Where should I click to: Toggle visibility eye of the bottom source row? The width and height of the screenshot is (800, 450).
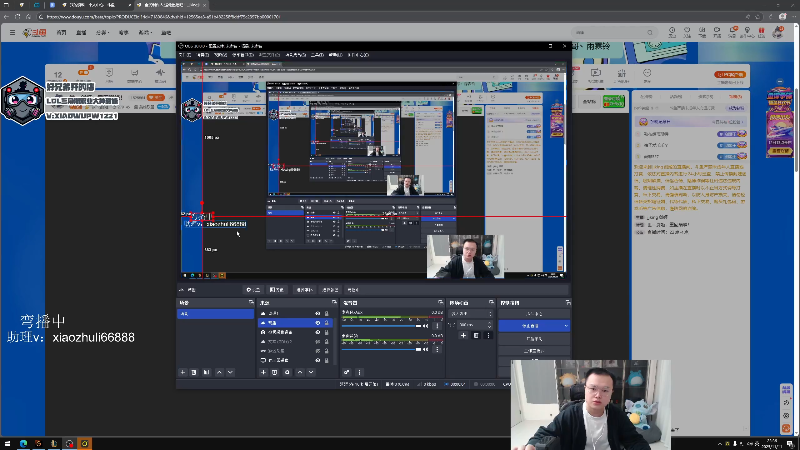318,360
